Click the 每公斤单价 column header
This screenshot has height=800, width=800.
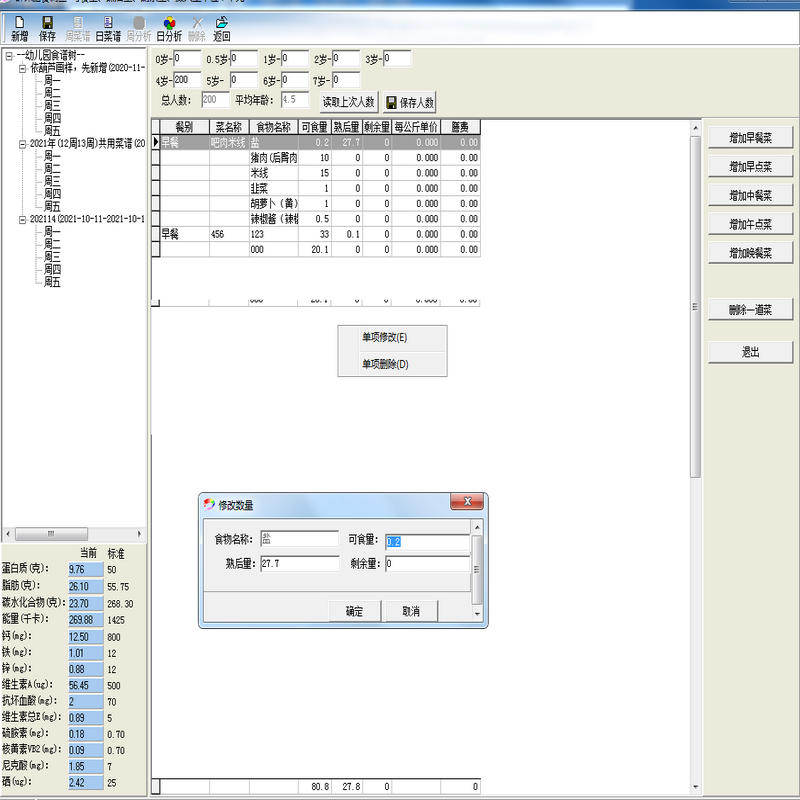(x=416, y=127)
